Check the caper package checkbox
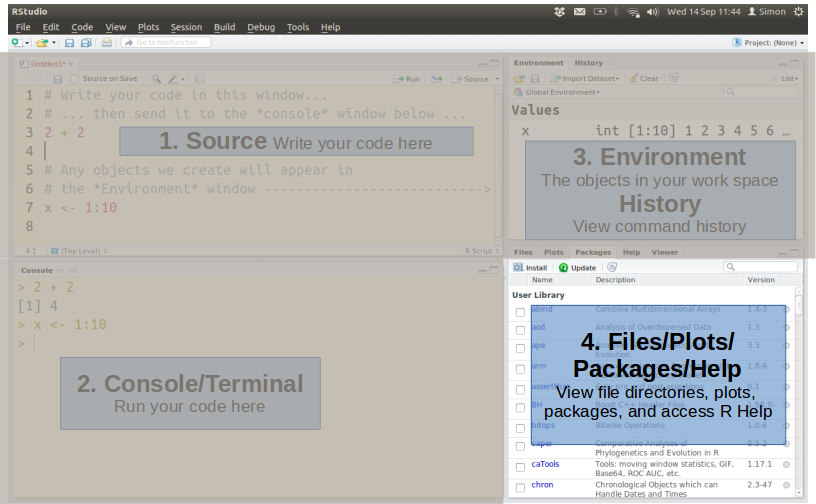Image resolution: width=816 pixels, height=504 pixels. pyautogui.click(x=520, y=446)
